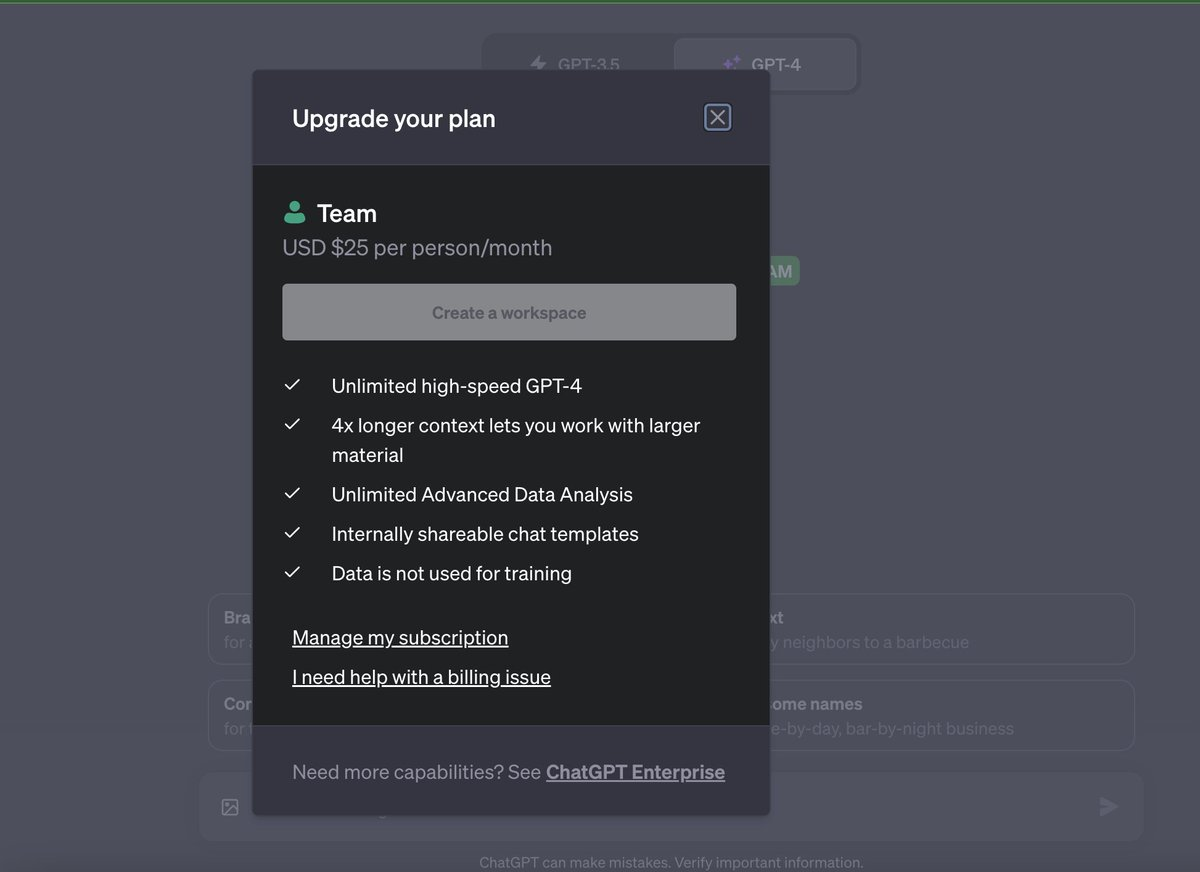The width and height of the screenshot is (1200, 872).
Task: Dismiss the Upgrade your plan dialog
Action: [x=717, y=117]
